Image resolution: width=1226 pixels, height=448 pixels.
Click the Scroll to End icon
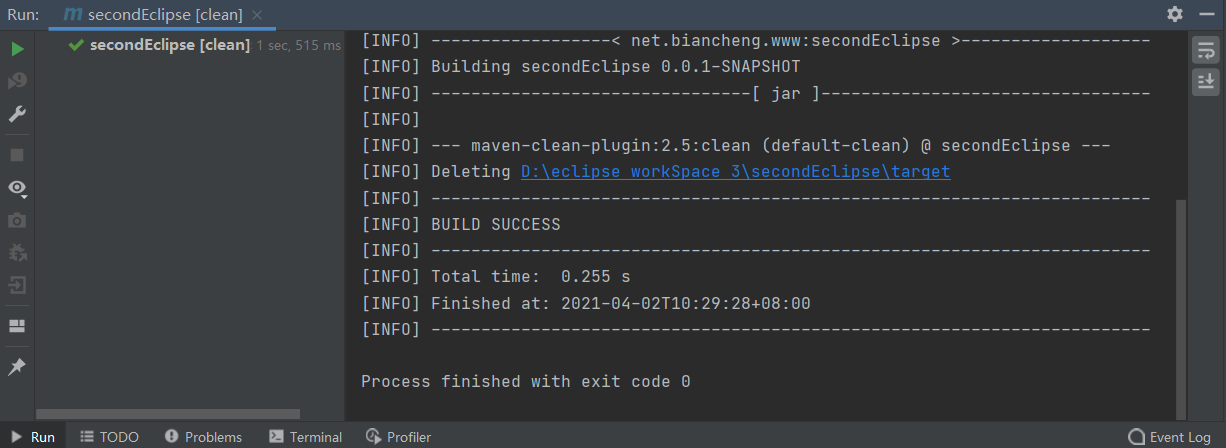[1205, 82]
